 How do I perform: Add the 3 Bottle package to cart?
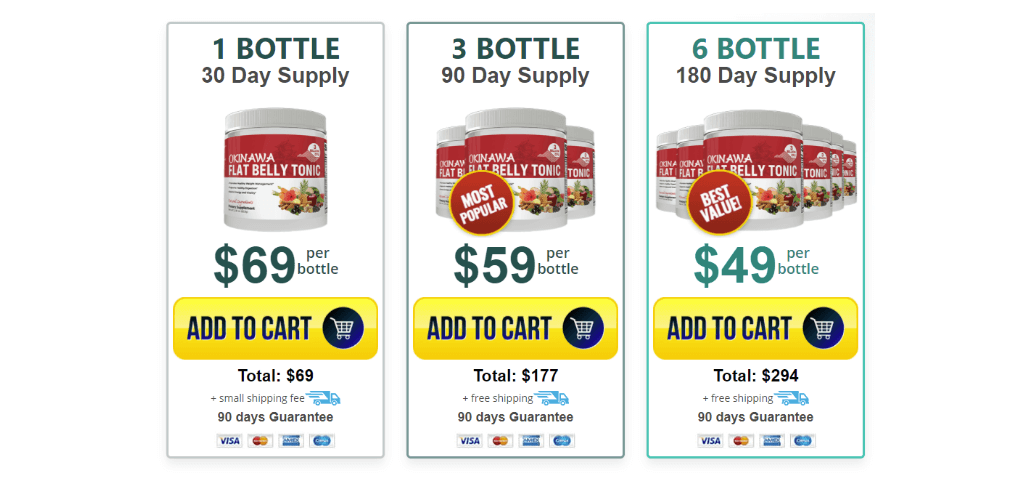coord(515,328)
